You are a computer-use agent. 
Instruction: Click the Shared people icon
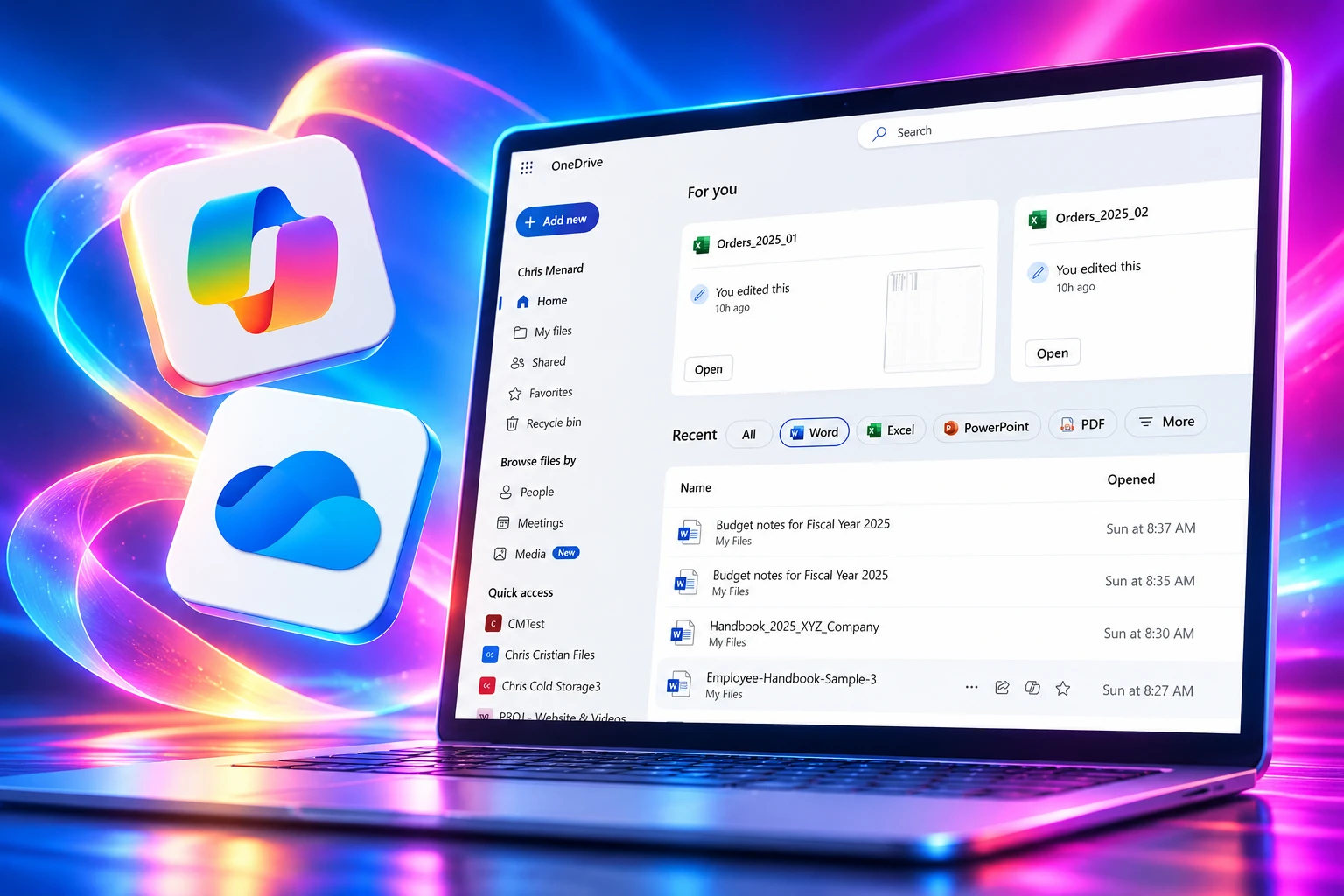518,362
